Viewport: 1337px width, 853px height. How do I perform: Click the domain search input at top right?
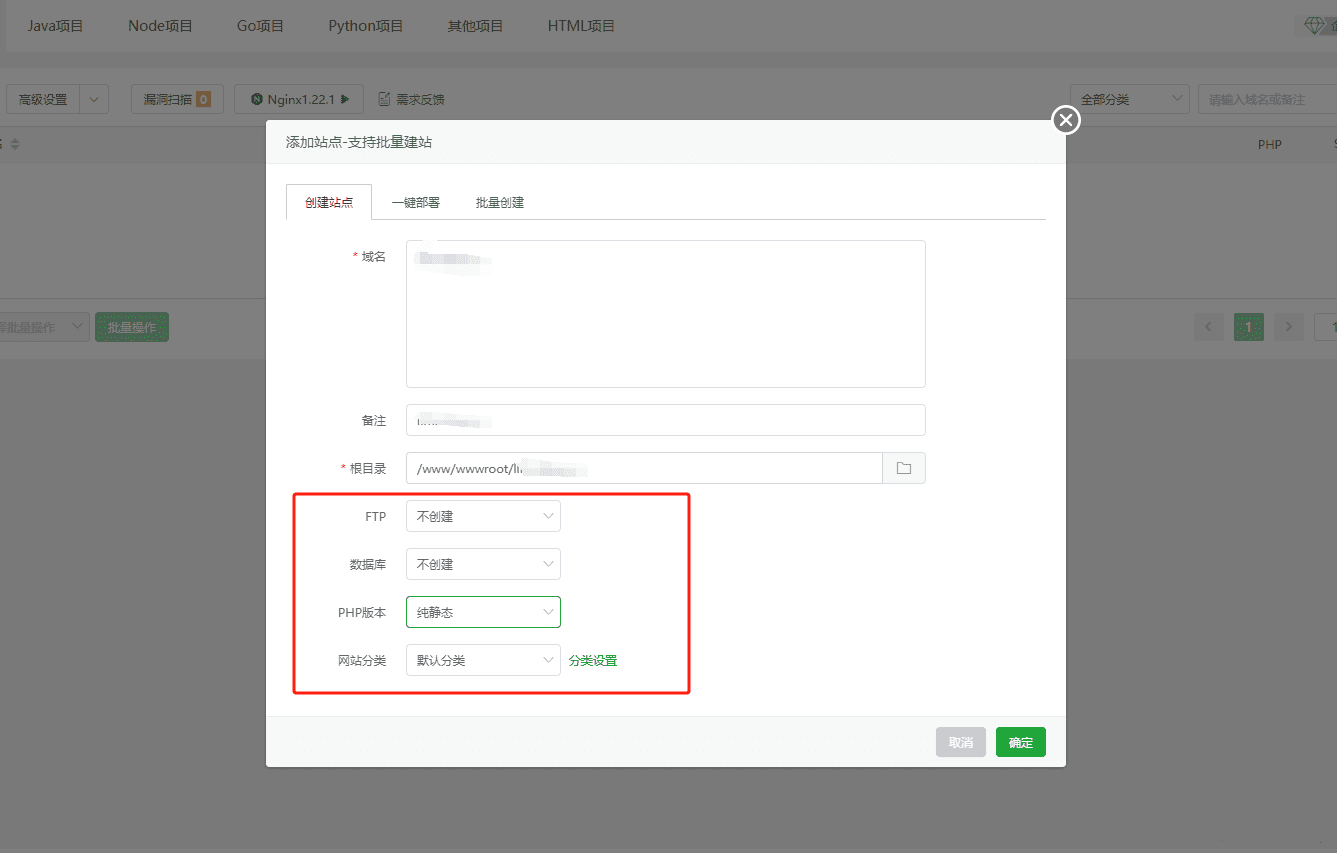pyautogui.click(x=1265, y=98)
